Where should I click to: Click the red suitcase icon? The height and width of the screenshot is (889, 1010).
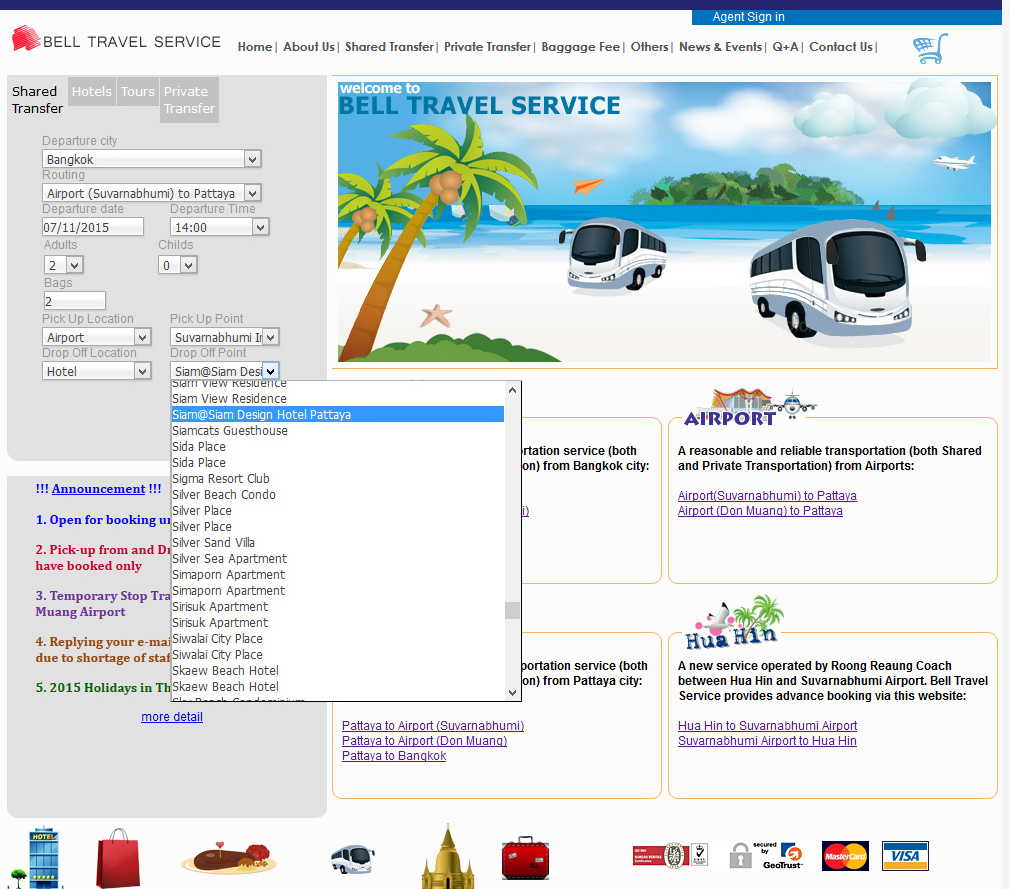tap(526, 857)
